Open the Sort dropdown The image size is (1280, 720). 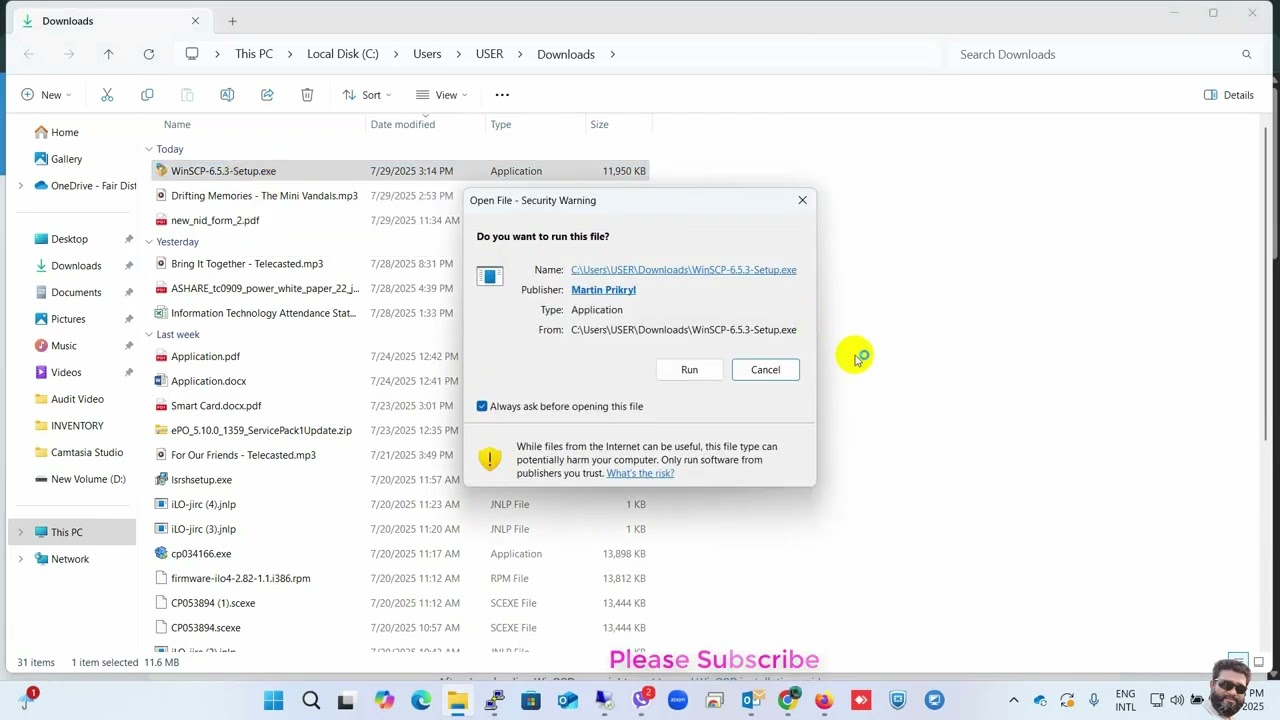tap(366, 95)
